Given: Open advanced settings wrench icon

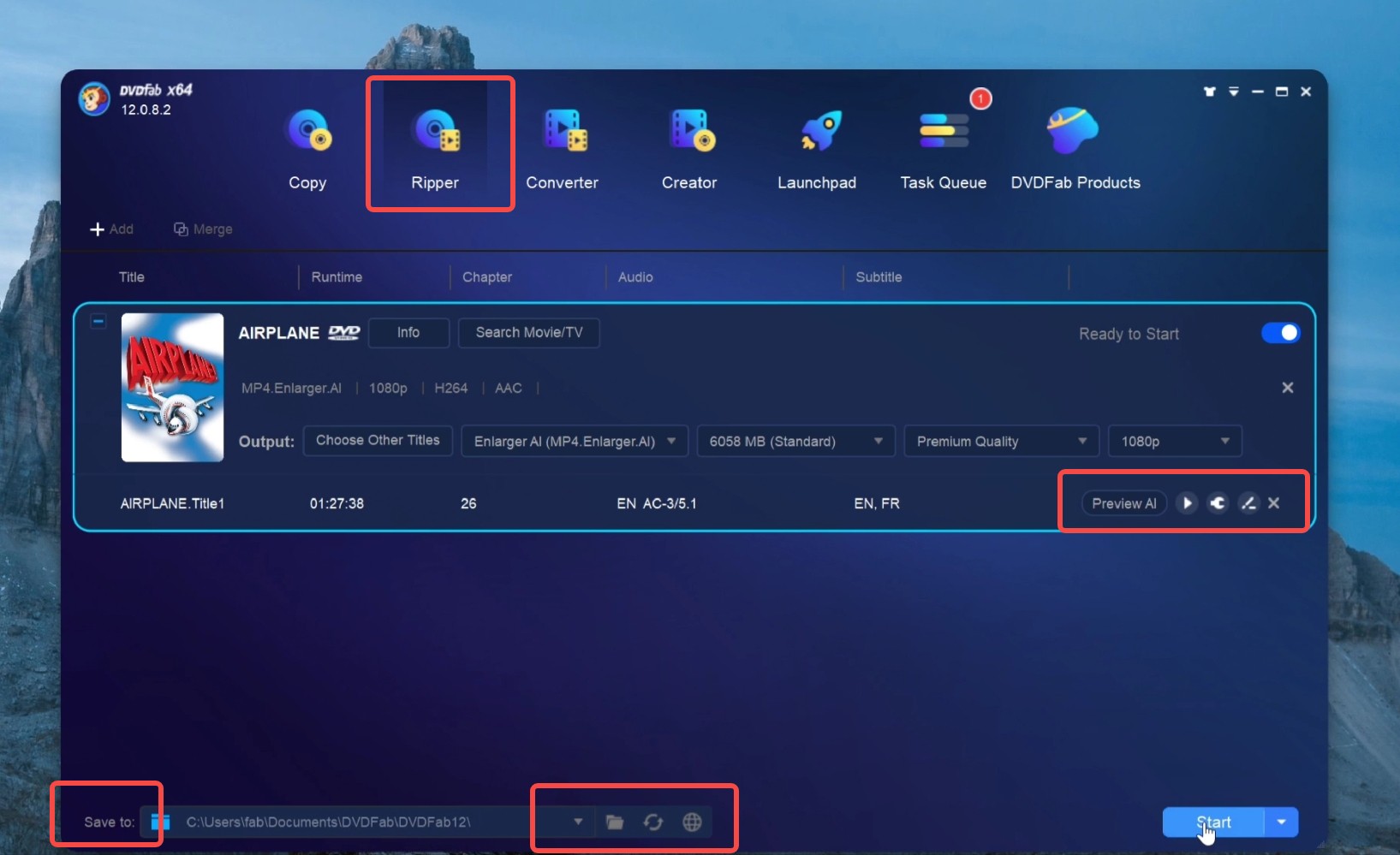Looking at the screenshot, I should 1218,503.
